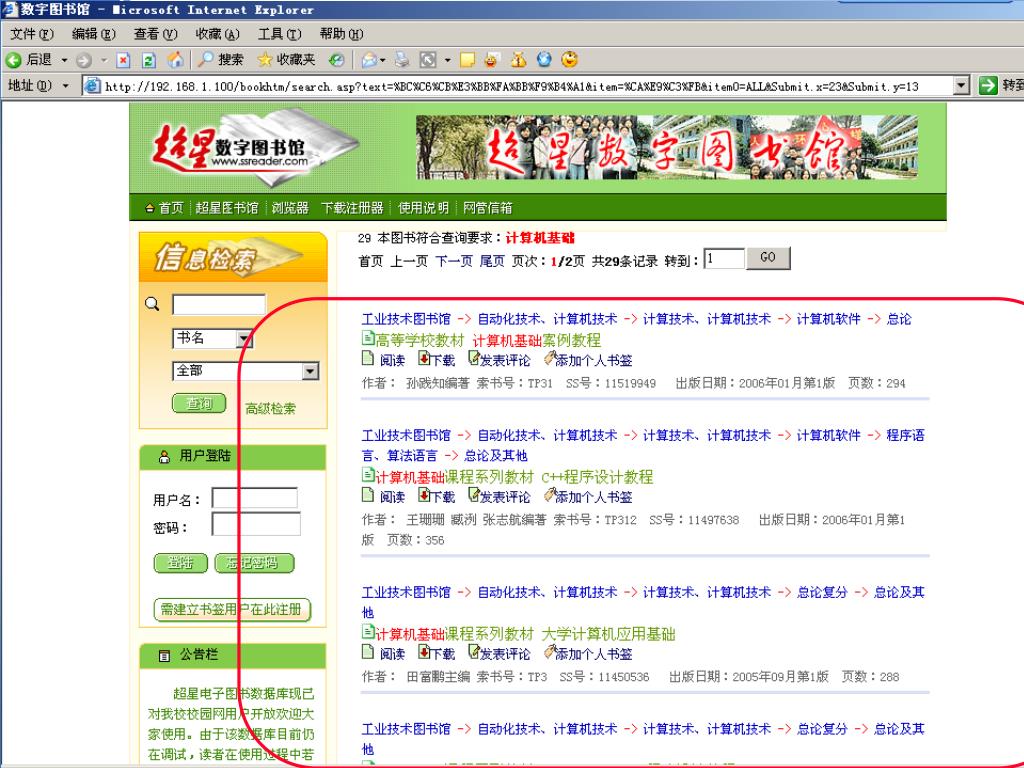
Task: Click 阅读 icon for C++程序设计教程
Action: pyautogui.click(x=368, y=496)
